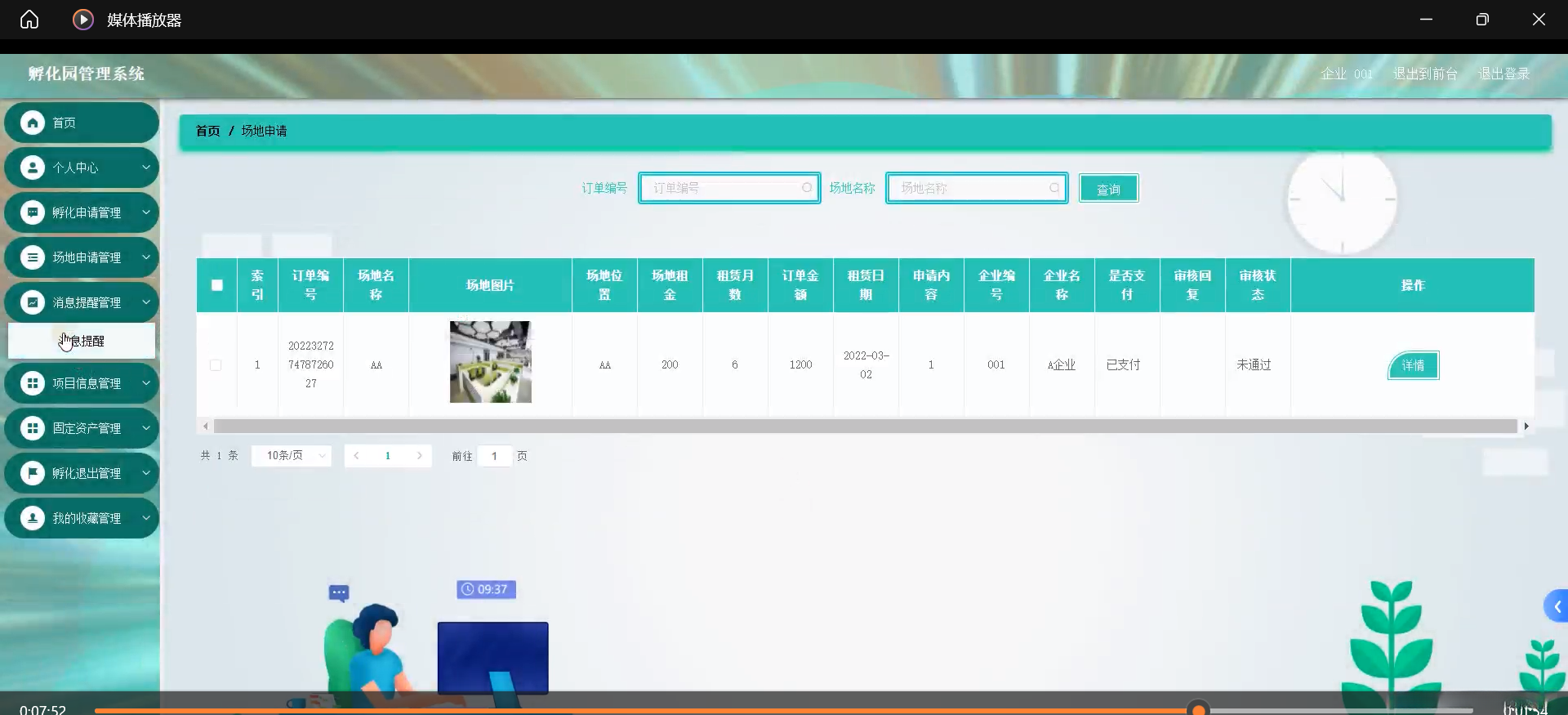Open the 10条/页 page size dropdown
The height and width of the screenshot is (715, 1568).
292,456
